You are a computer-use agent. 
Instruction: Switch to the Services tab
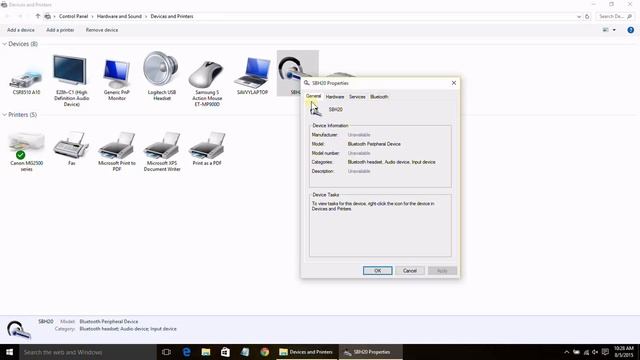pos(357,97)
